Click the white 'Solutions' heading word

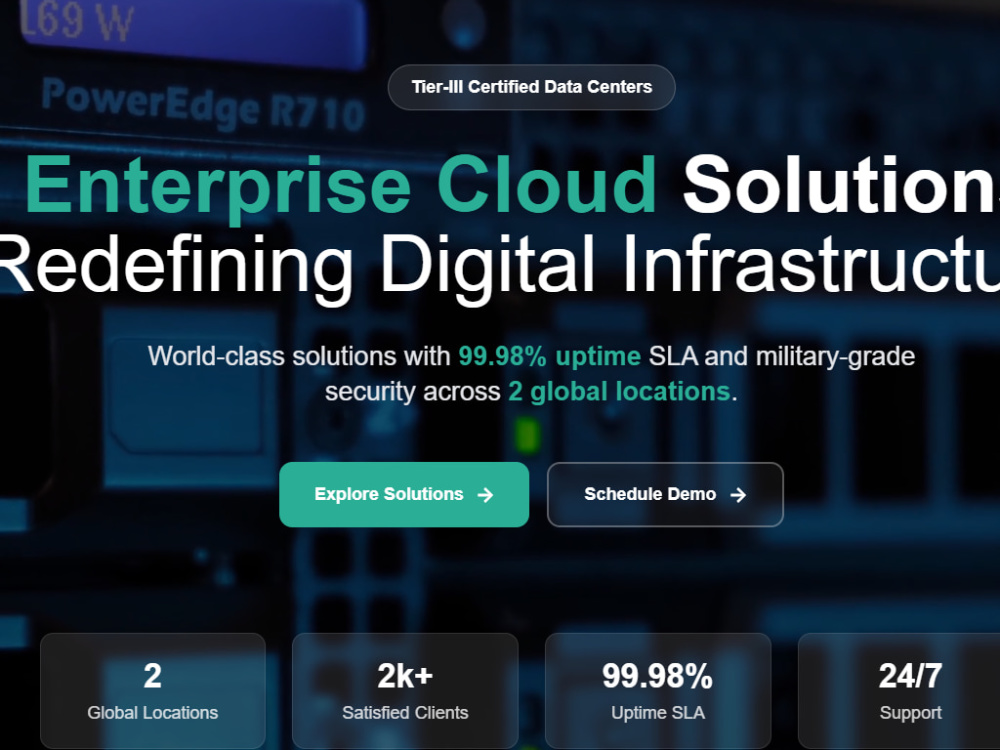[x=841, y=185]
